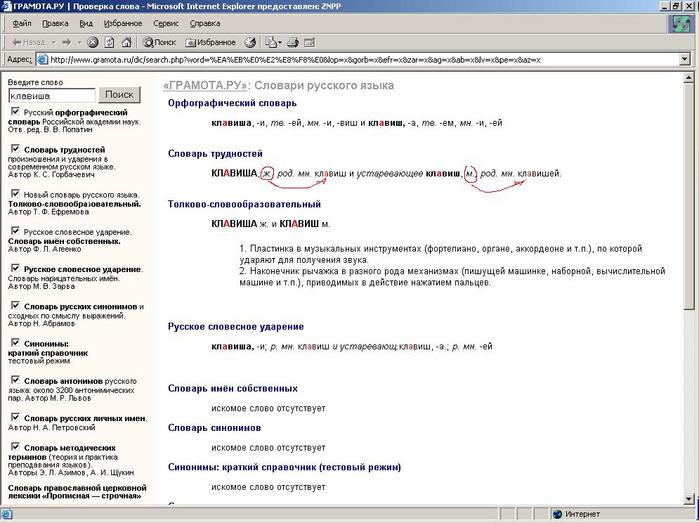699x523 pixels.
Task: Click the page scrollbar down arrow
Action: click(689, 500)
